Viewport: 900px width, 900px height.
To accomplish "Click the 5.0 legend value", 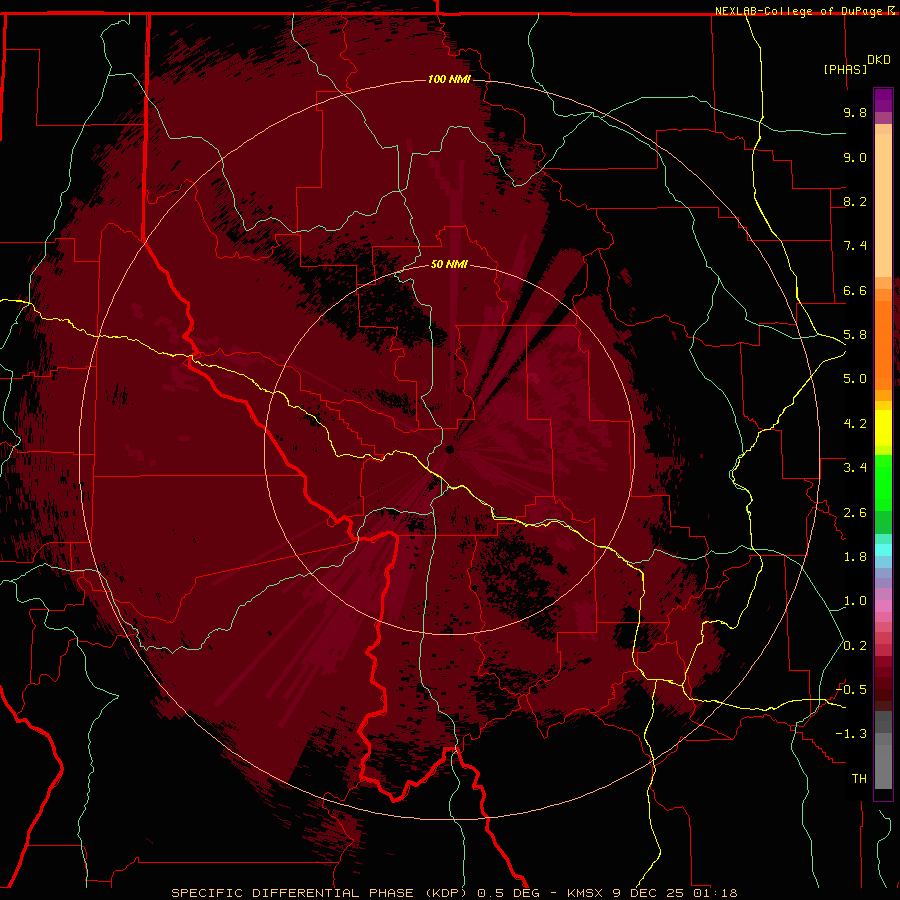I will pyautogui.click(x=855, y=379).
